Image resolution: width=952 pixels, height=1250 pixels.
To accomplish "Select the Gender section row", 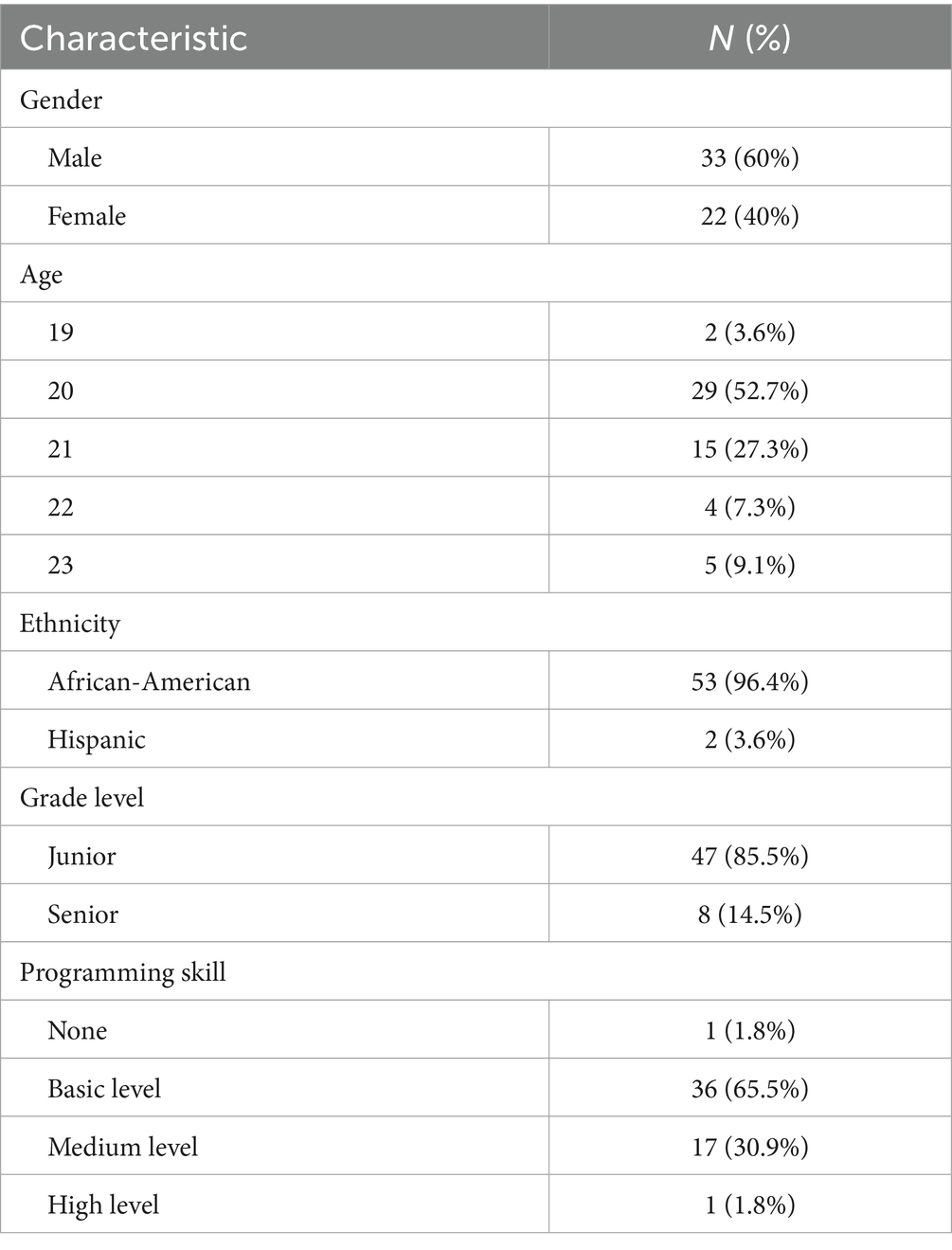I will tap(62, 100).
